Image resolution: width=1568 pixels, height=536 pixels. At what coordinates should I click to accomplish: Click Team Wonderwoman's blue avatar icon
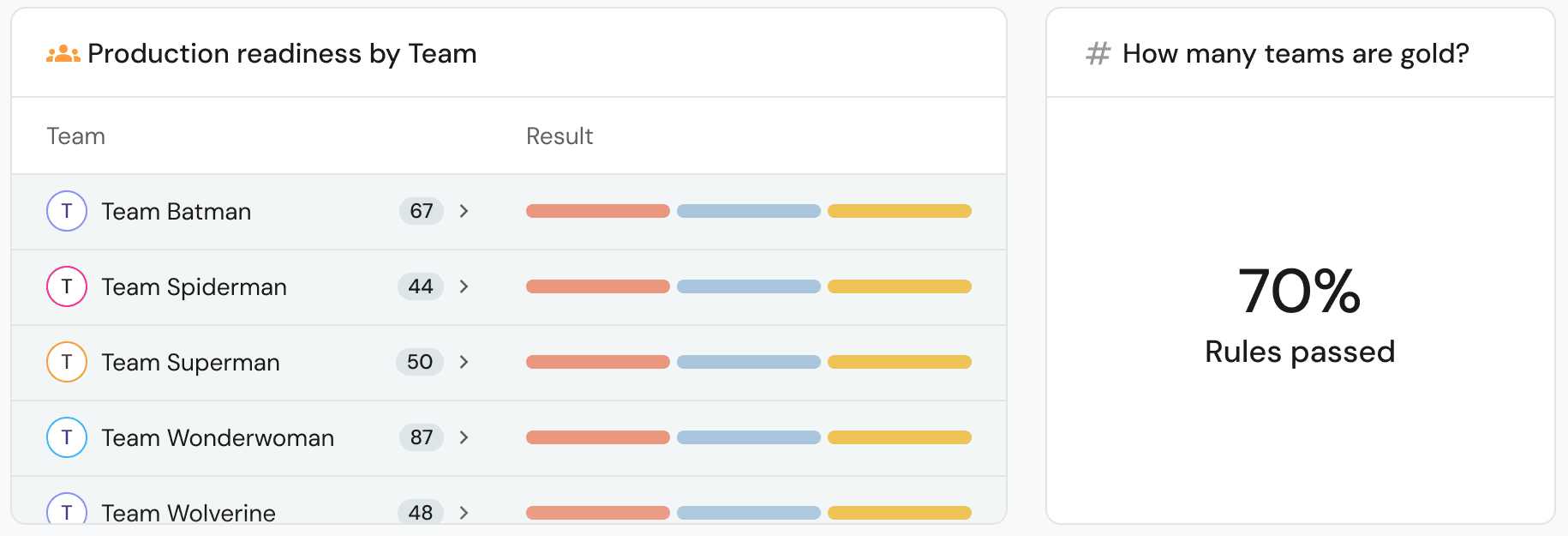pos(67,437)
